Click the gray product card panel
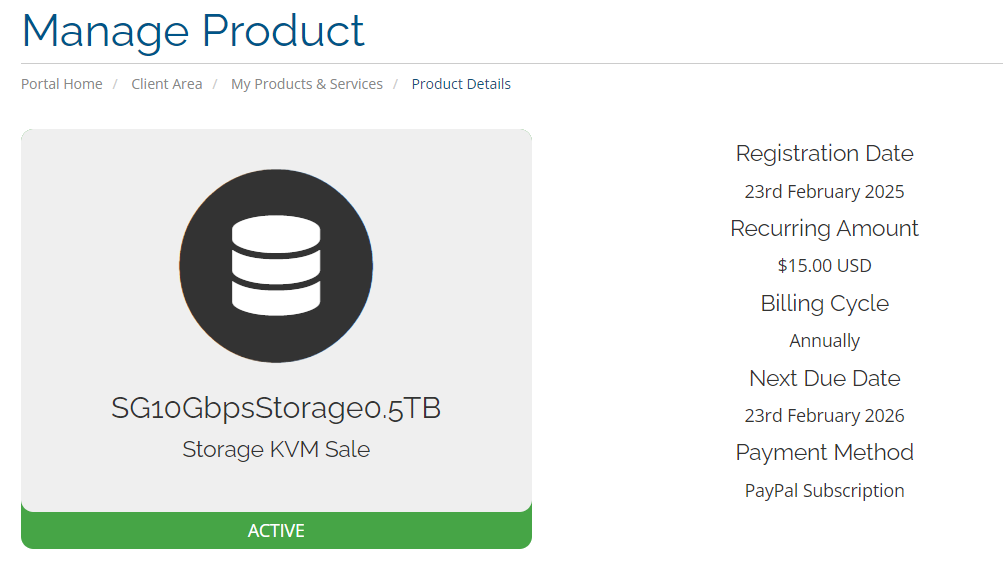Viewport: 1003px width, 566px height. click(x=276, y=320)
